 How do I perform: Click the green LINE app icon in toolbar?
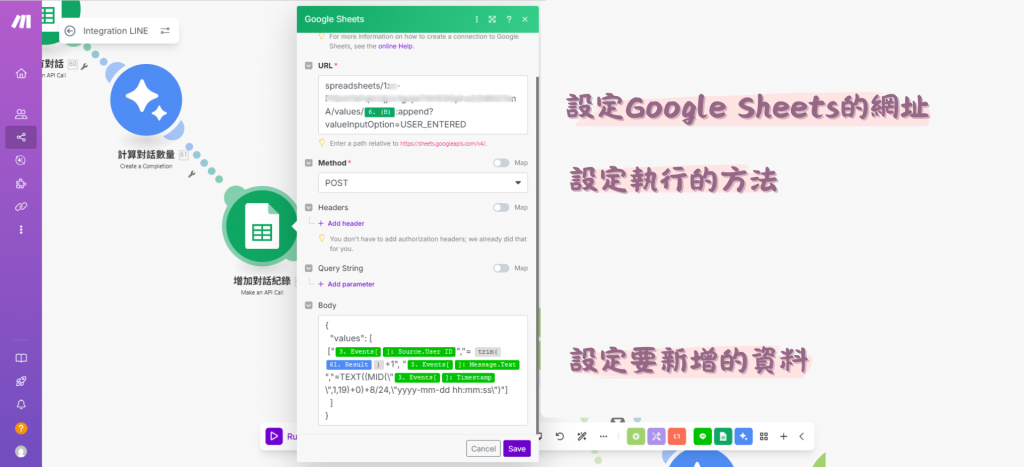click(703, 436)
